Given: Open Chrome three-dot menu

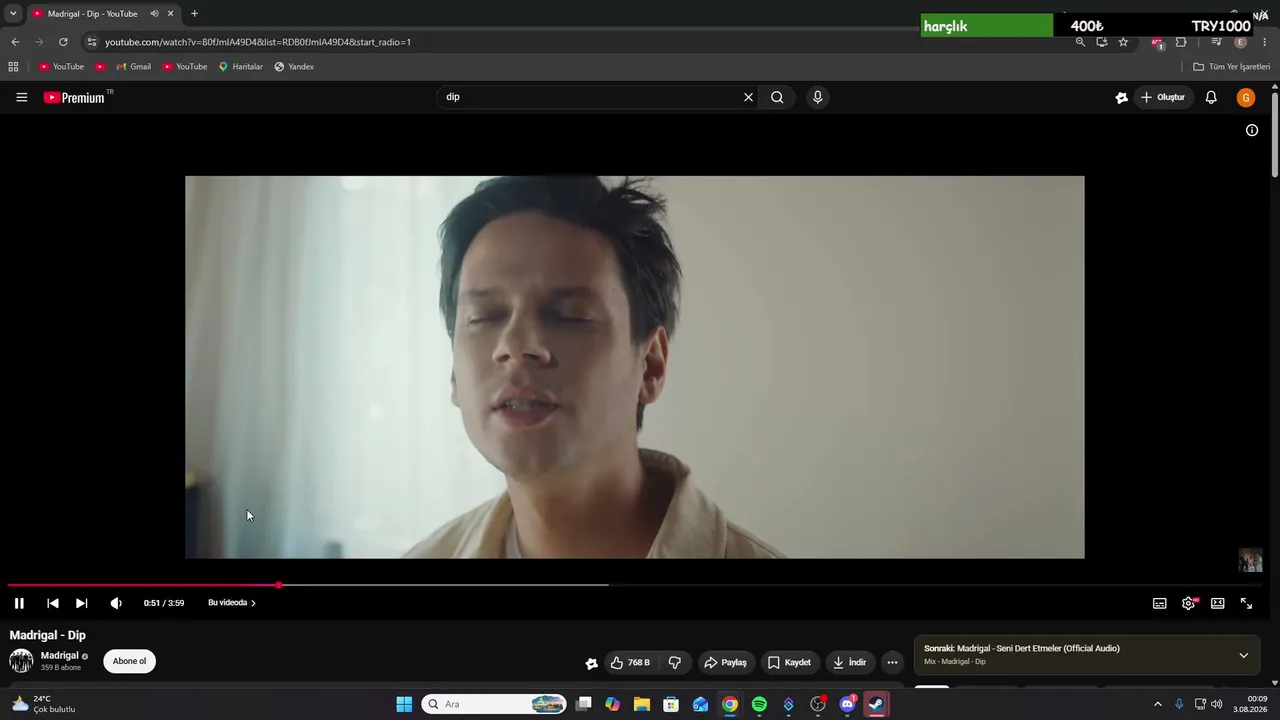Looking at the screenshot, I should coord(1265,42).
